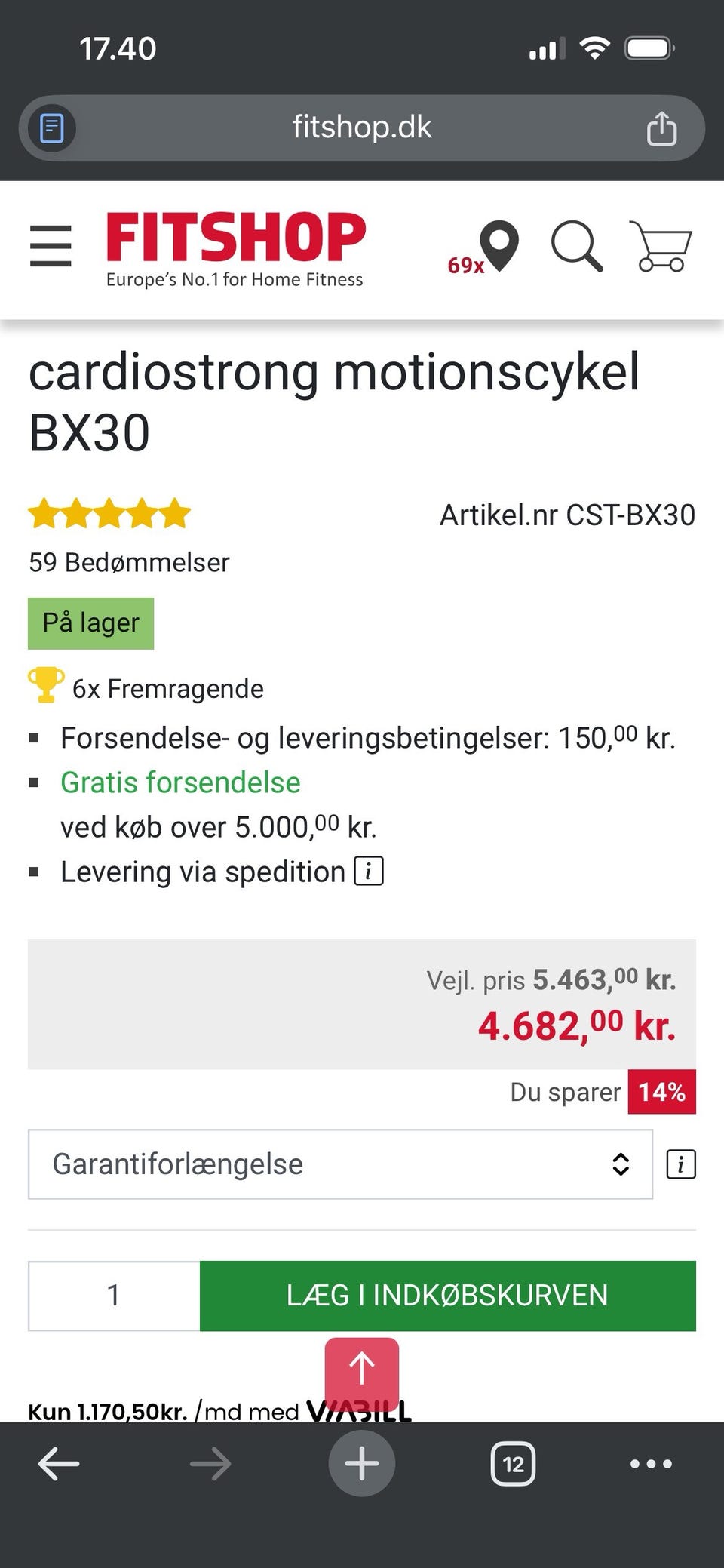The height and width of the screenshot is (1568, 724).
Task: Go back with the browser back arrow
Action: [59, 1464]
